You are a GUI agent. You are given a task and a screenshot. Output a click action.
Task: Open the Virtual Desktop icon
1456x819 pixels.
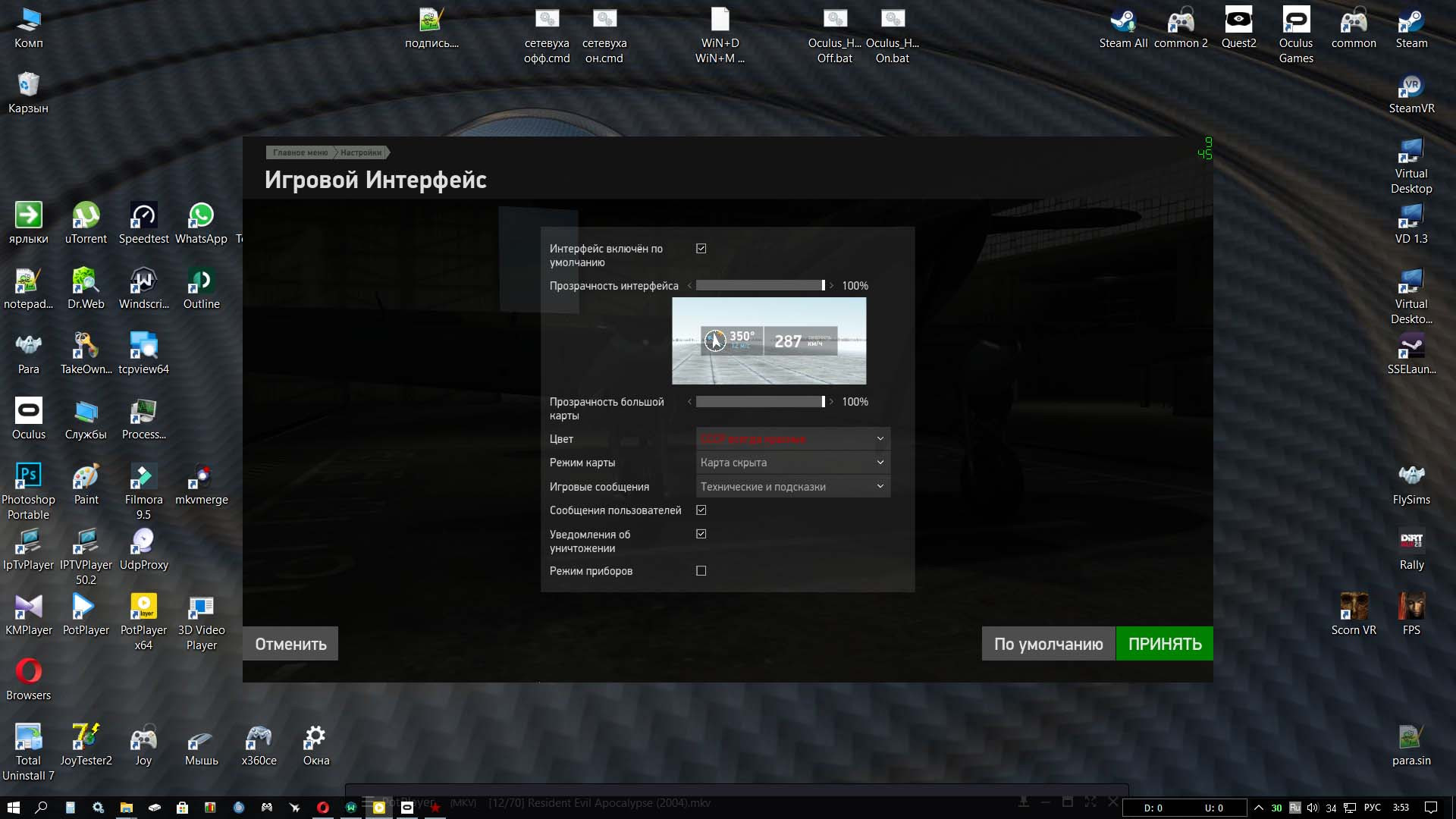1411,165
